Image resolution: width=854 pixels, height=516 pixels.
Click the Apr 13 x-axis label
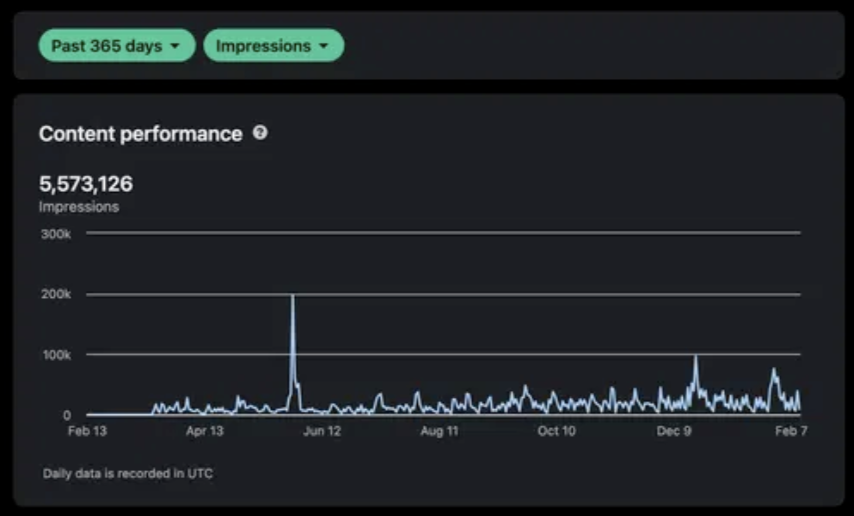click(x=204, y=431)
